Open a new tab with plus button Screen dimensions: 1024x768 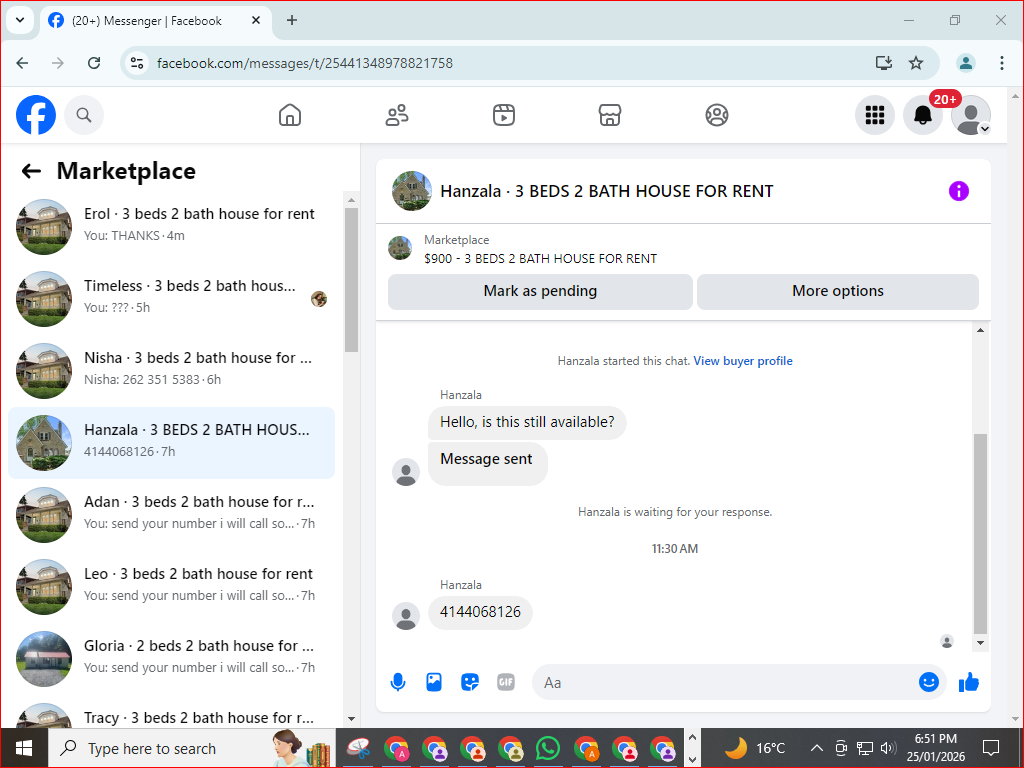tap(292, 20)
